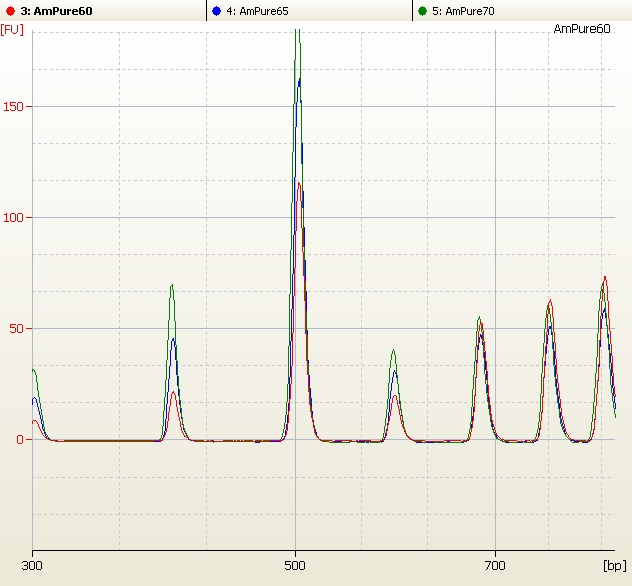Click the green dot beside AmPure70
This screenshot has width=632, height=586.
[x=422, y=11]
